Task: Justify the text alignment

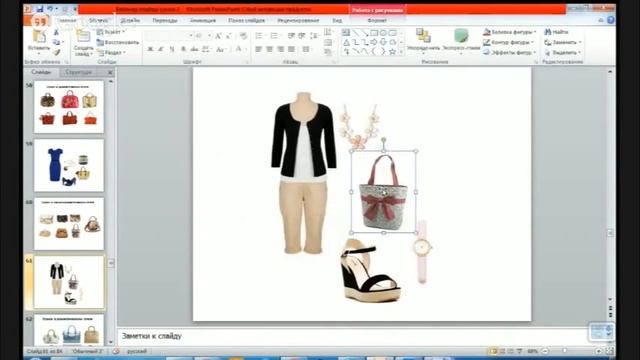Action: point(291,49)
